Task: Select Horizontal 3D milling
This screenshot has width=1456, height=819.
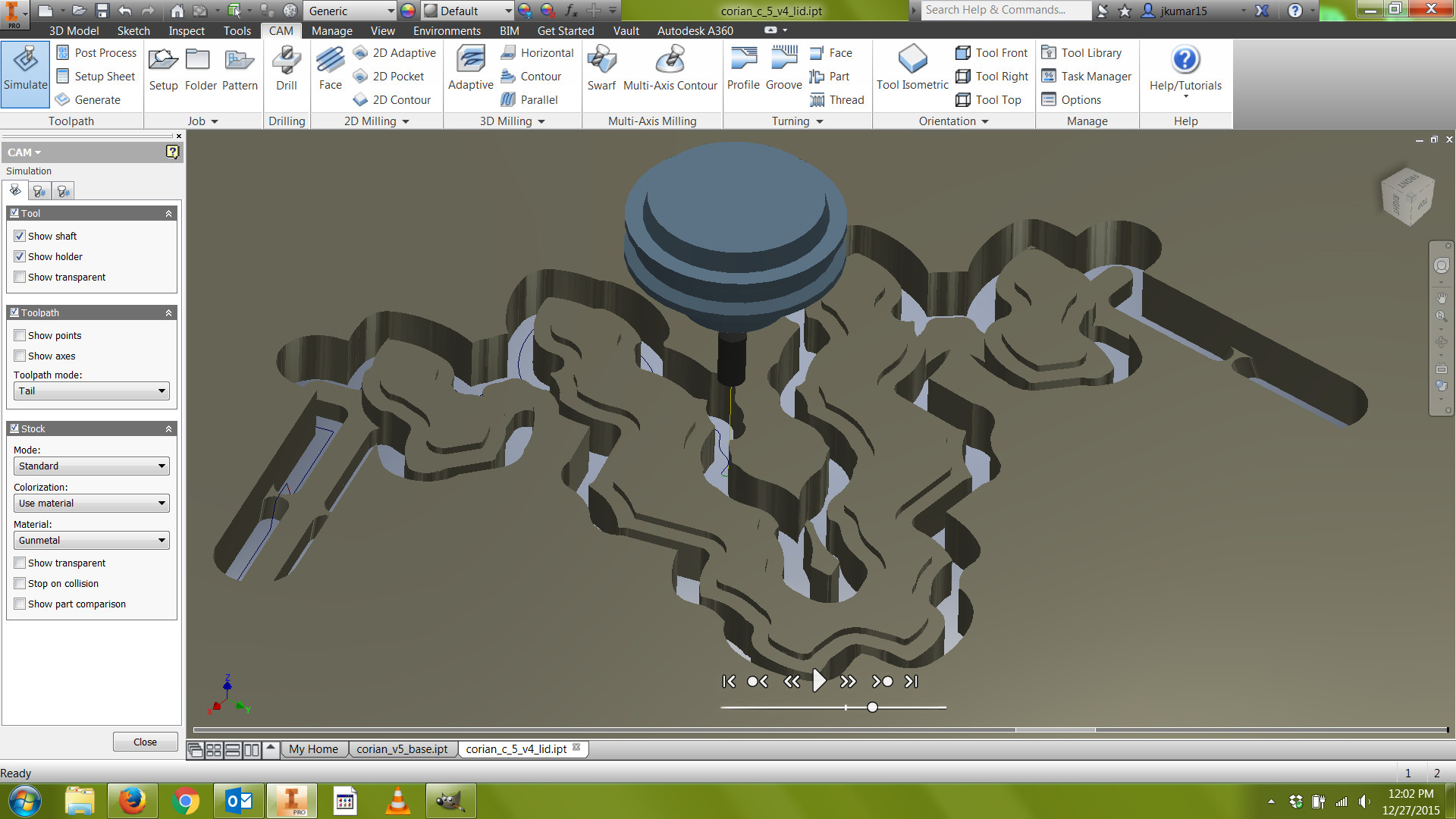Action: point(537,52)
